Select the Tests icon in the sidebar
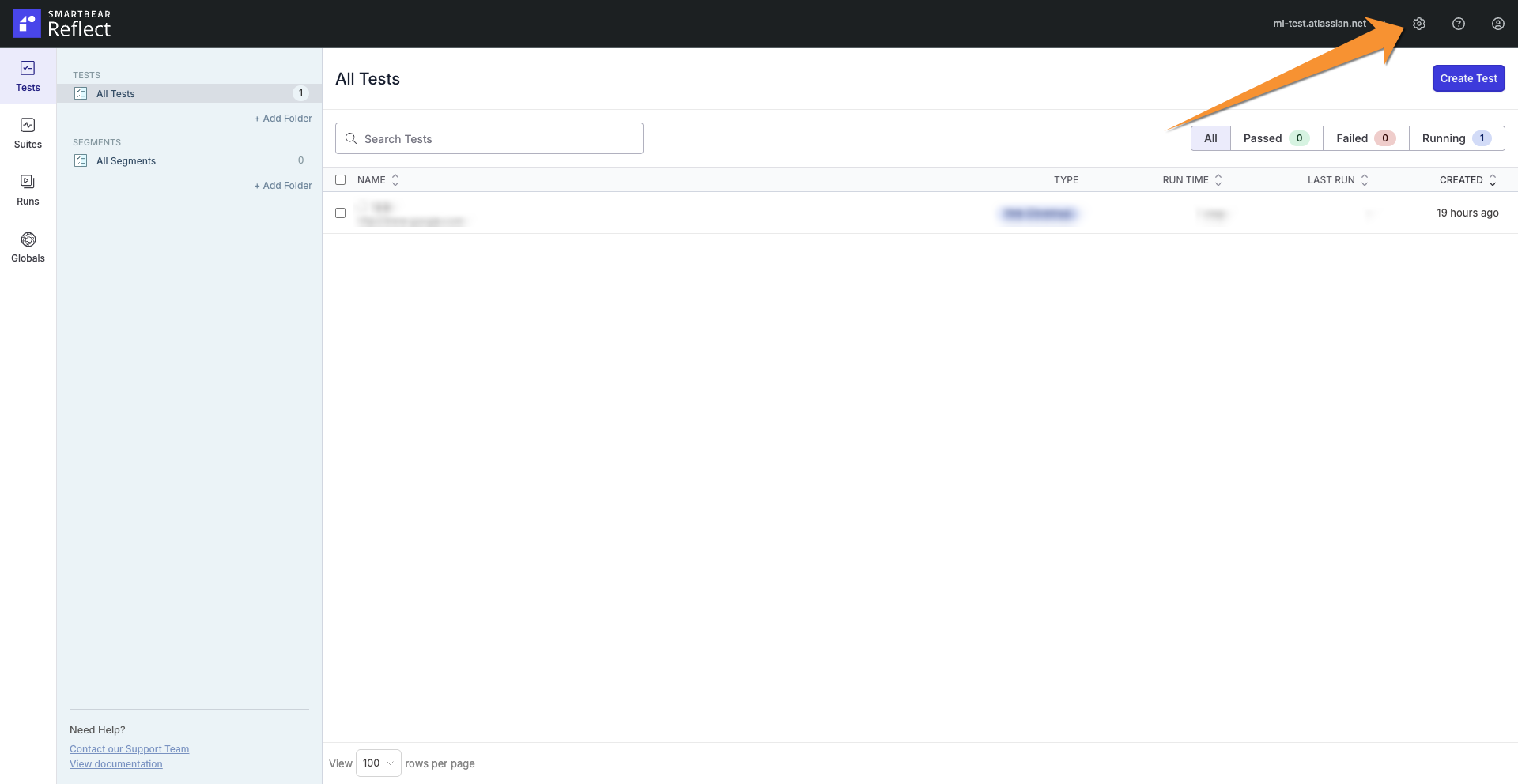The image size is (1518, 784). (28, 76)
